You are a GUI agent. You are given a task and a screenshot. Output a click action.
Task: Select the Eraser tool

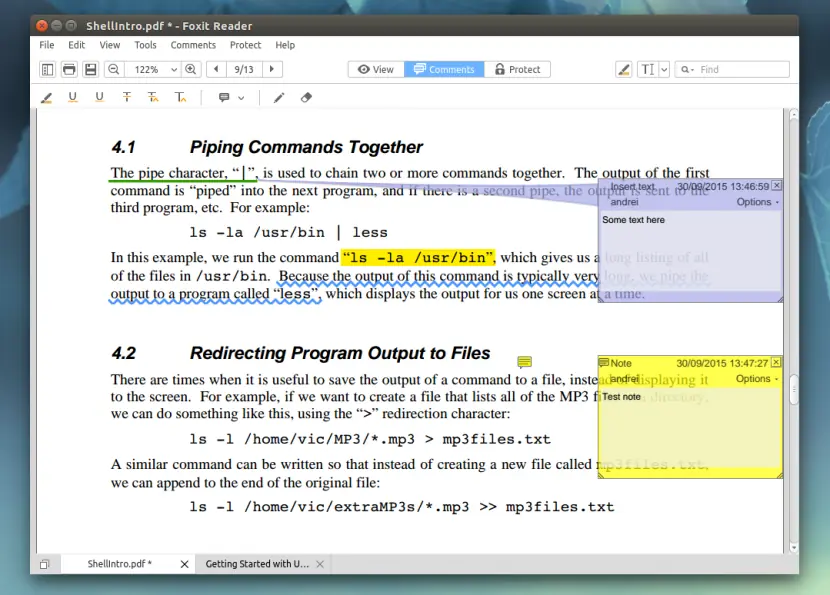pyautogui.click(x=306, y=97)
